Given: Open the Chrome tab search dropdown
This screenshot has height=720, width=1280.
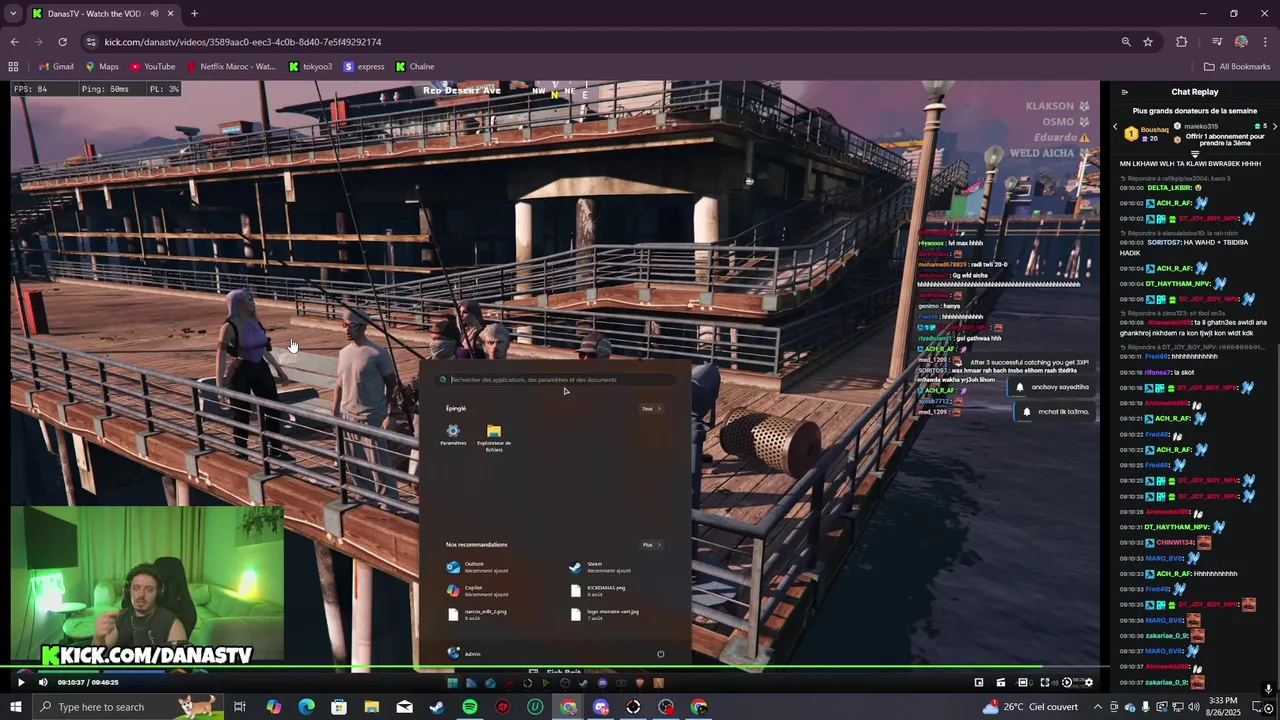Looking at the screenshot, I should coord(13,14).
